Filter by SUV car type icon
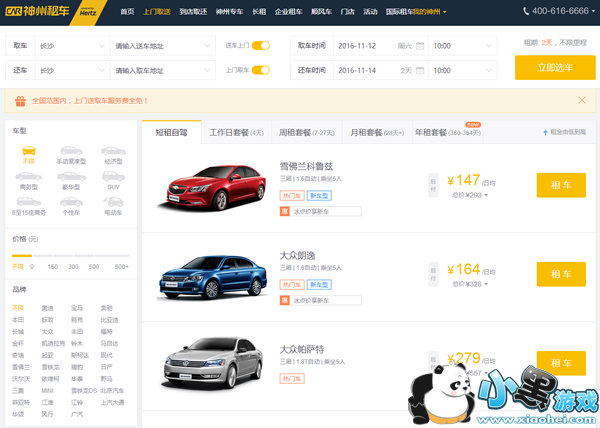Viewport: 600px width, 428px height. pyautogui.click(x=113, y=176)
